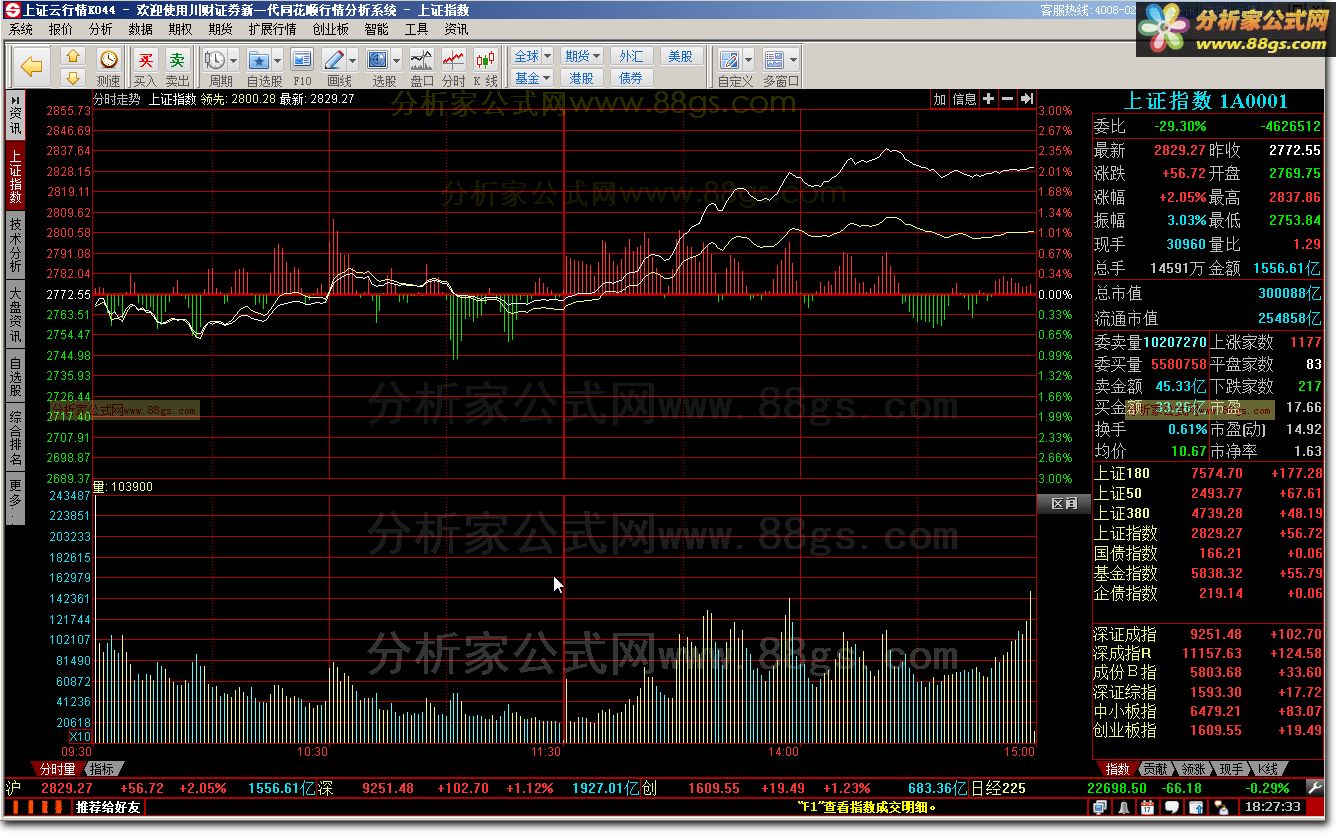
Task: Click the 港股 Hong Kong stocks button
Action: 582,77
